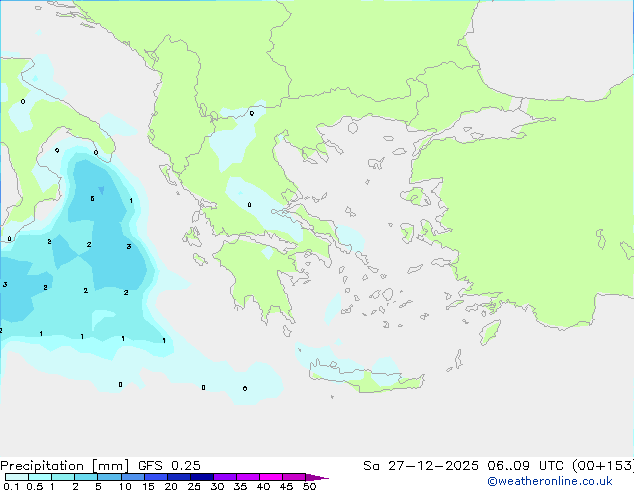This screenshot has height=490, width=634.
Task: Pick the 45–50 mm legend swatch
Action: pyautogui.click(x=294, y=477)
